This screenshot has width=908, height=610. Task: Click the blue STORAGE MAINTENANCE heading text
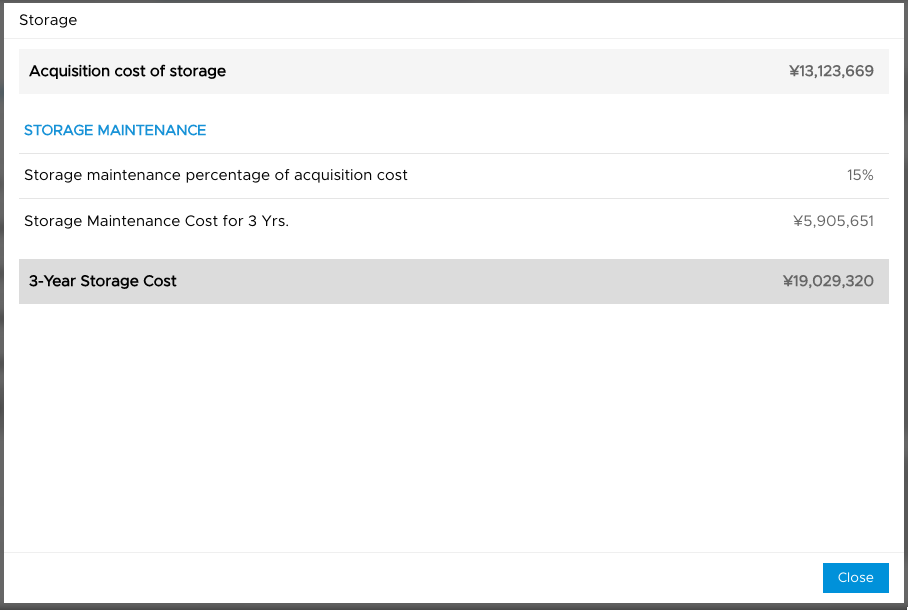tap(114, 130)
